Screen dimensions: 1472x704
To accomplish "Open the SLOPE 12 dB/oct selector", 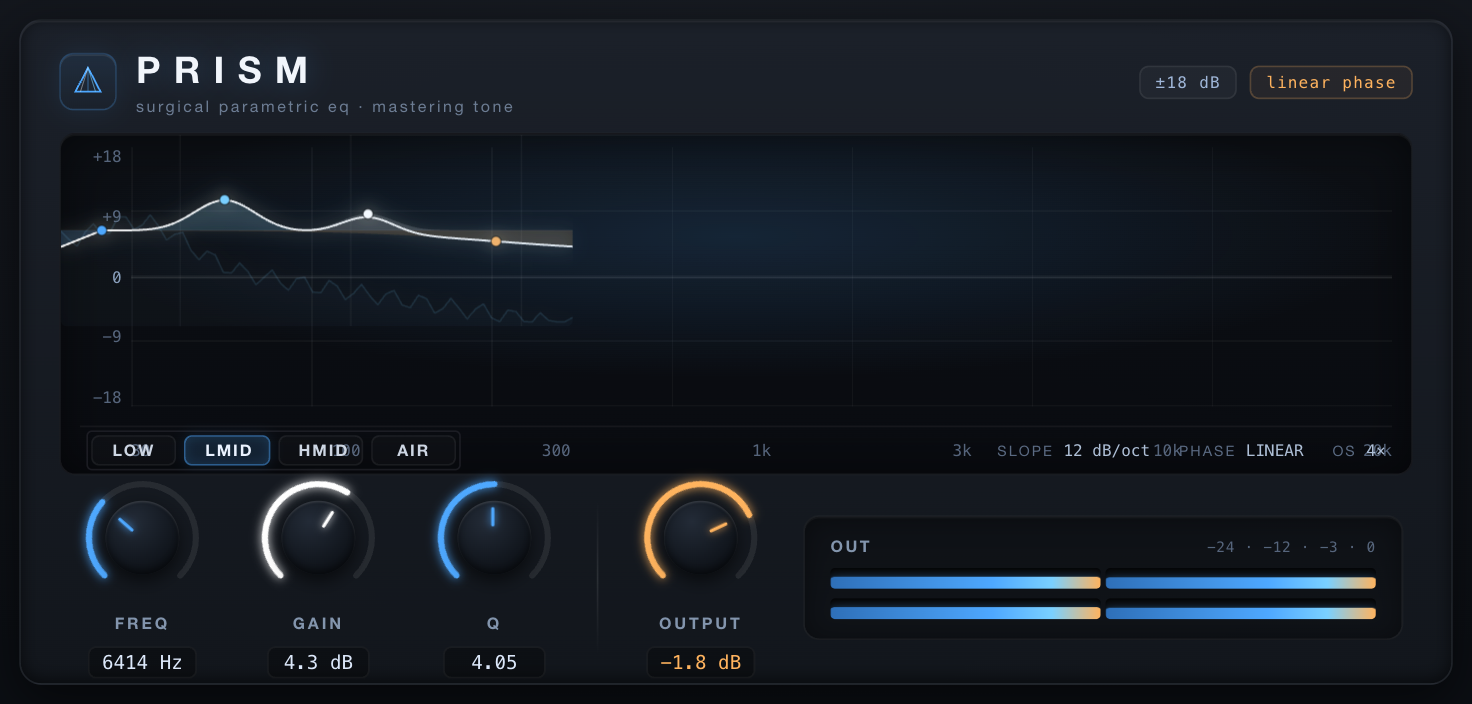I will click(x=1073, y=451).
